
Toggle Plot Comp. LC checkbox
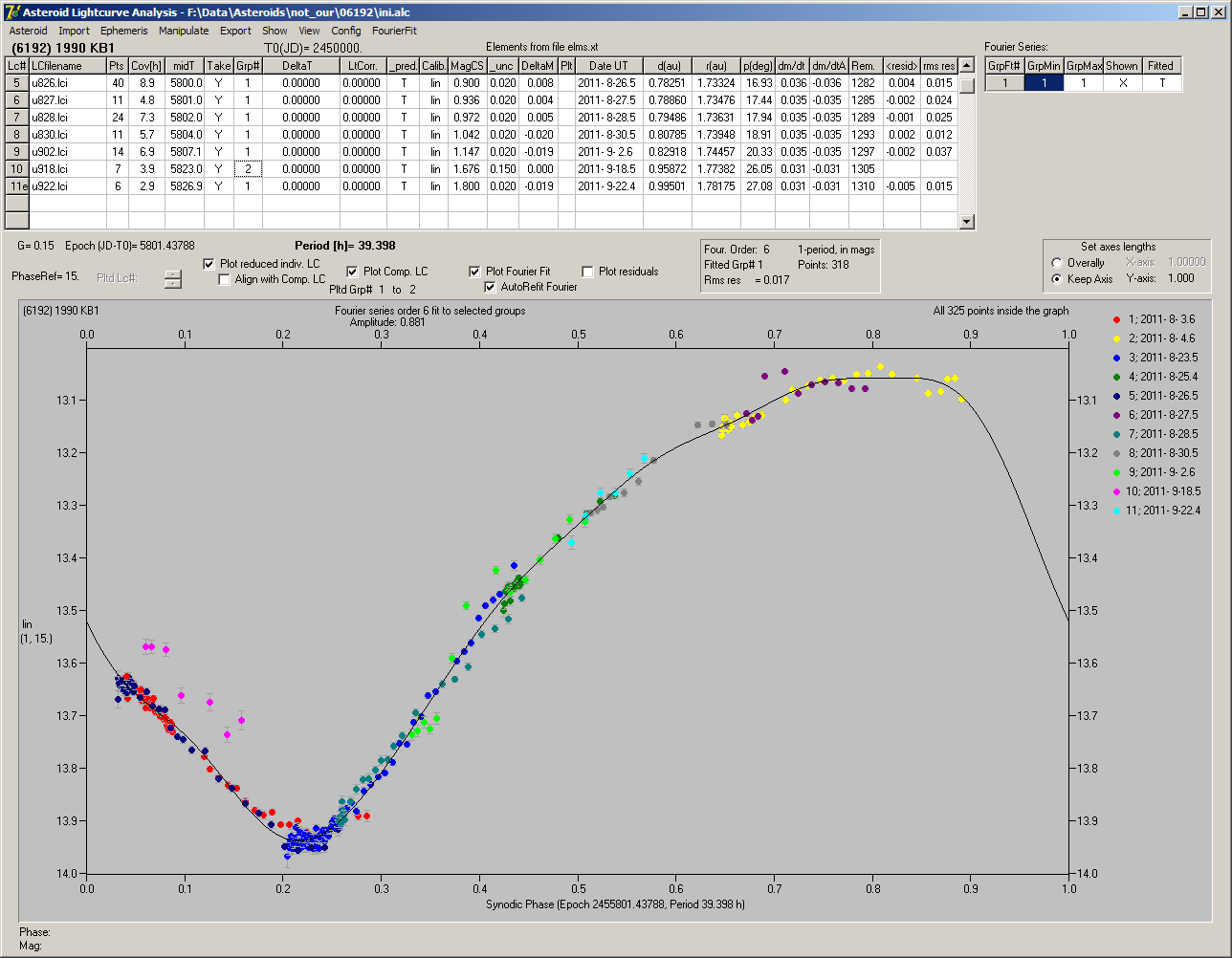pos(352,272)
